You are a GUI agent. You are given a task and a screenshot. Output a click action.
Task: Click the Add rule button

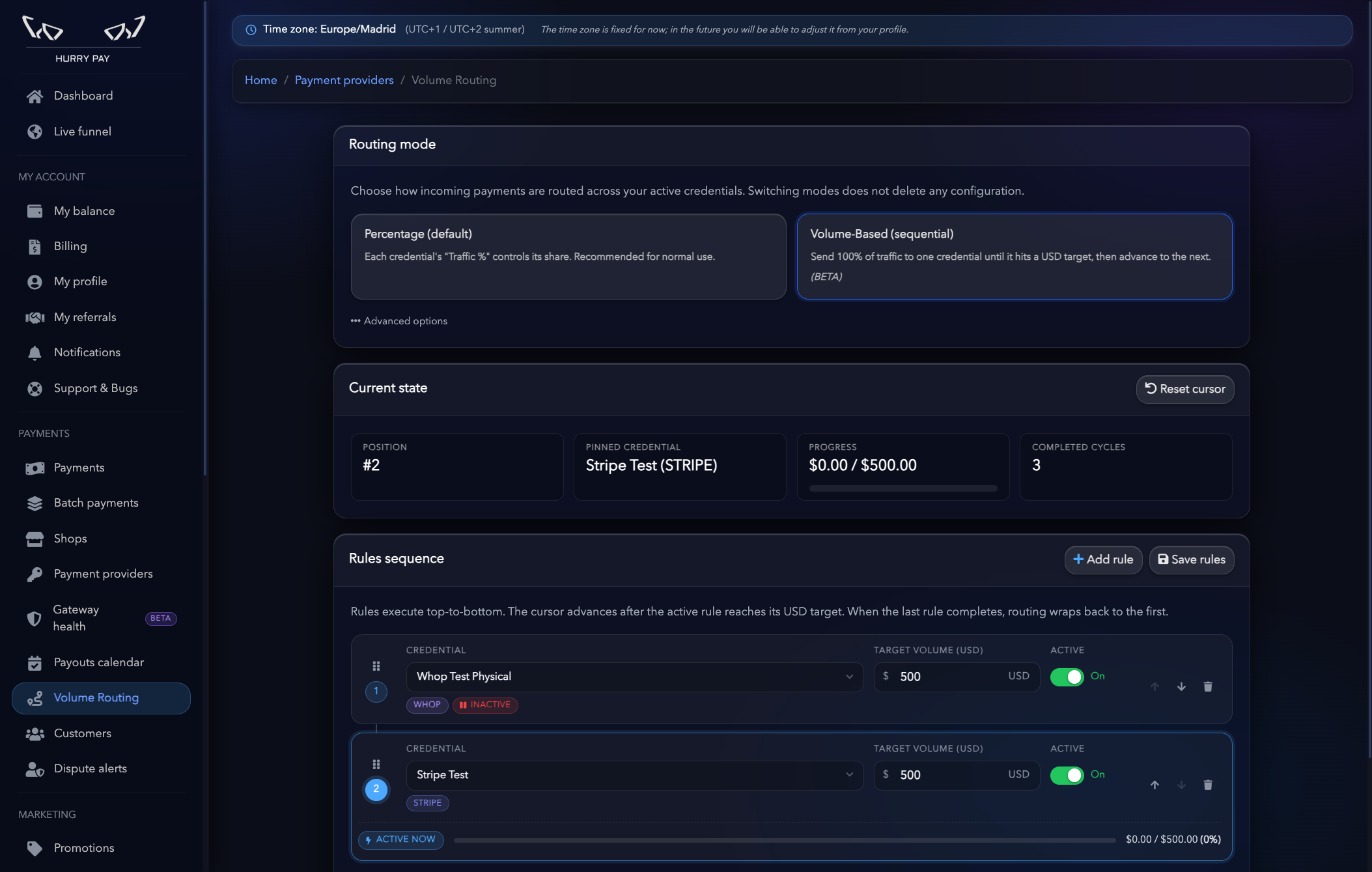1103,559
